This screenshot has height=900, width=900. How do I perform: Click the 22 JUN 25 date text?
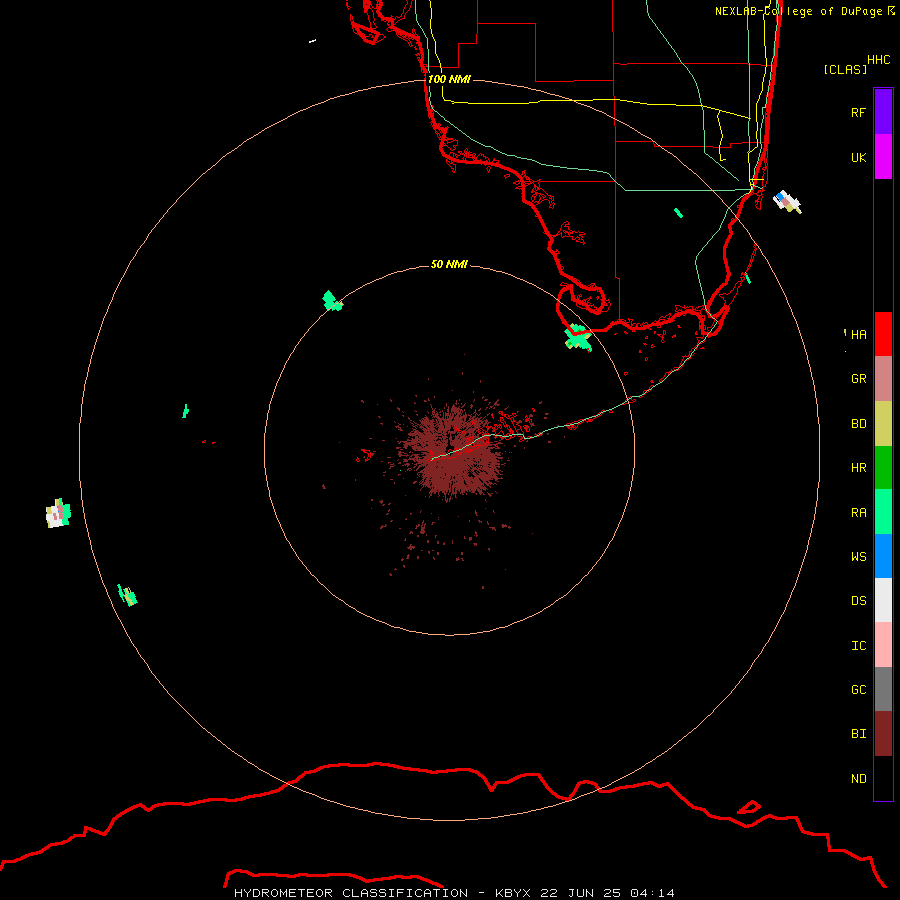(580, 893)
